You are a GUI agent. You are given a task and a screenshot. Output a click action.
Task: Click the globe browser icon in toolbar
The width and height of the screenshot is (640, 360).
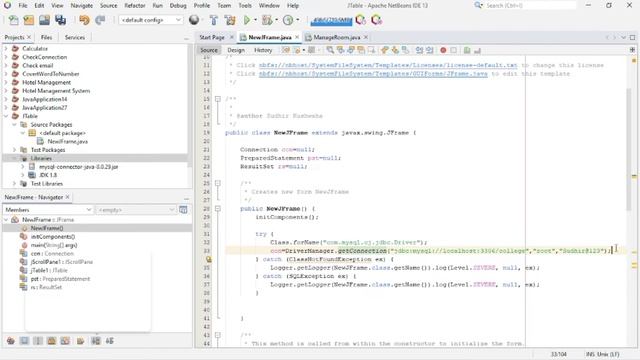194,20
